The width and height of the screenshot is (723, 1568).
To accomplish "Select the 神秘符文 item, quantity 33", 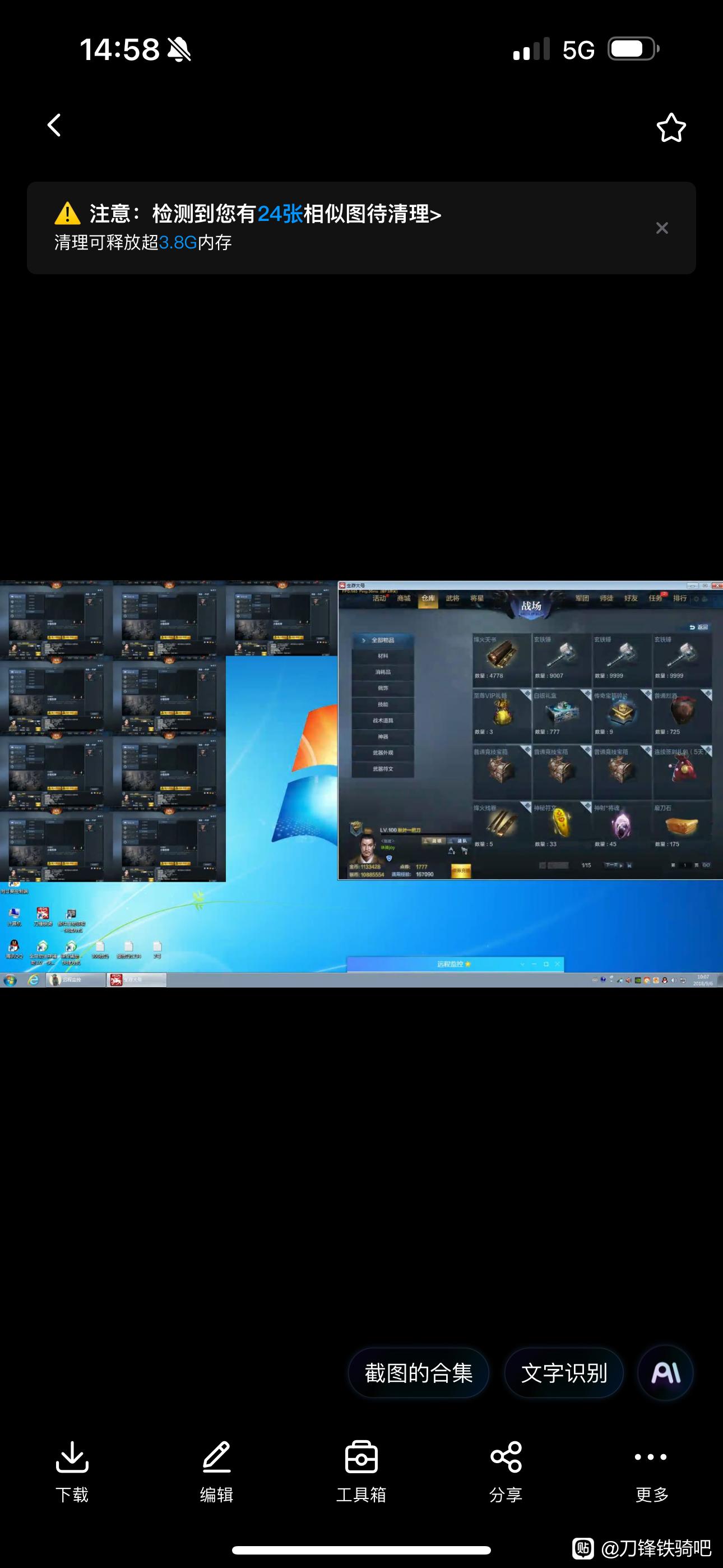I will [x=562, y=827].
